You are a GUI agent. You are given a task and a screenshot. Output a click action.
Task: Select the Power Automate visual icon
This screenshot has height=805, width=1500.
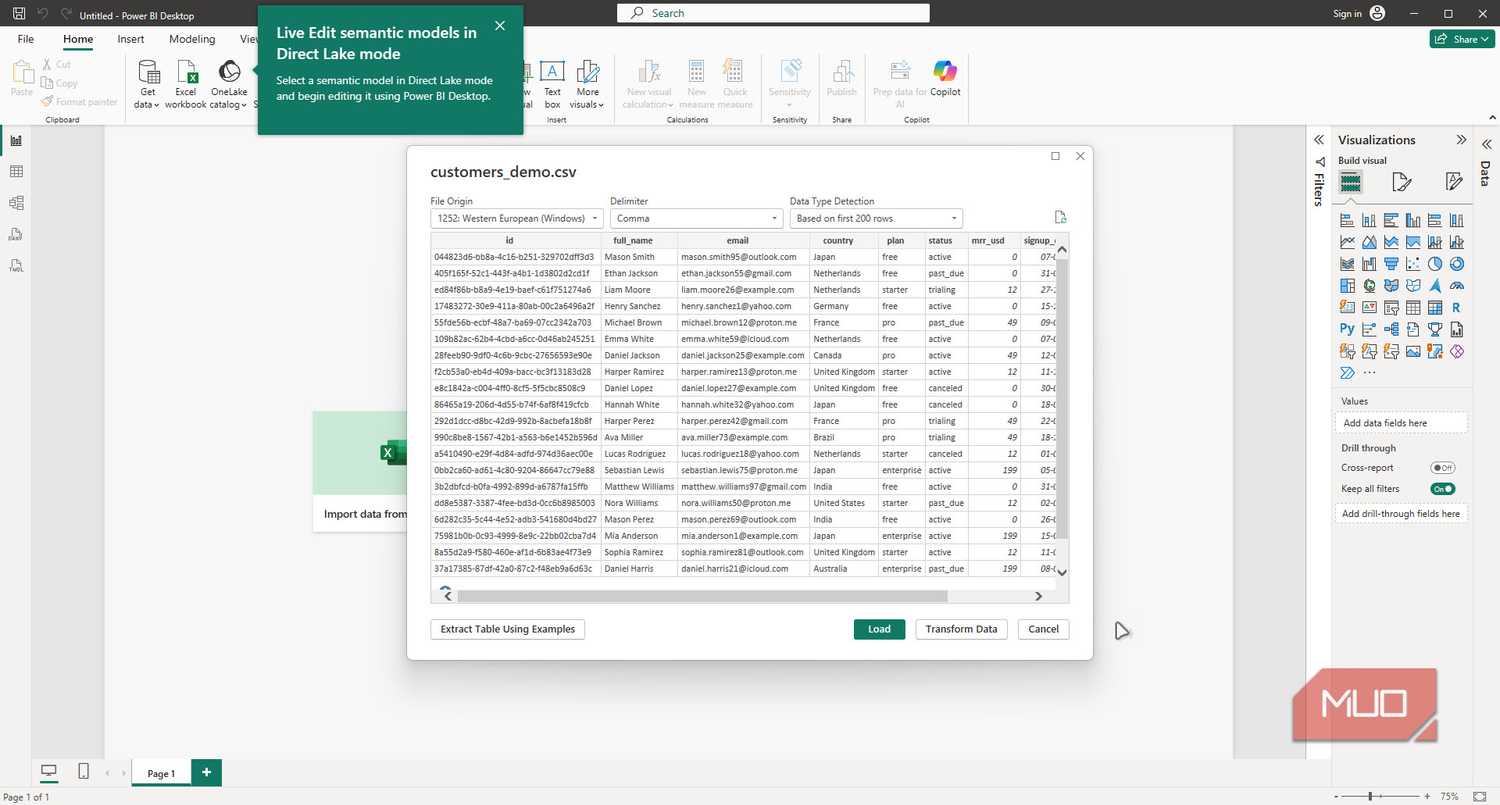(1347, 373)
